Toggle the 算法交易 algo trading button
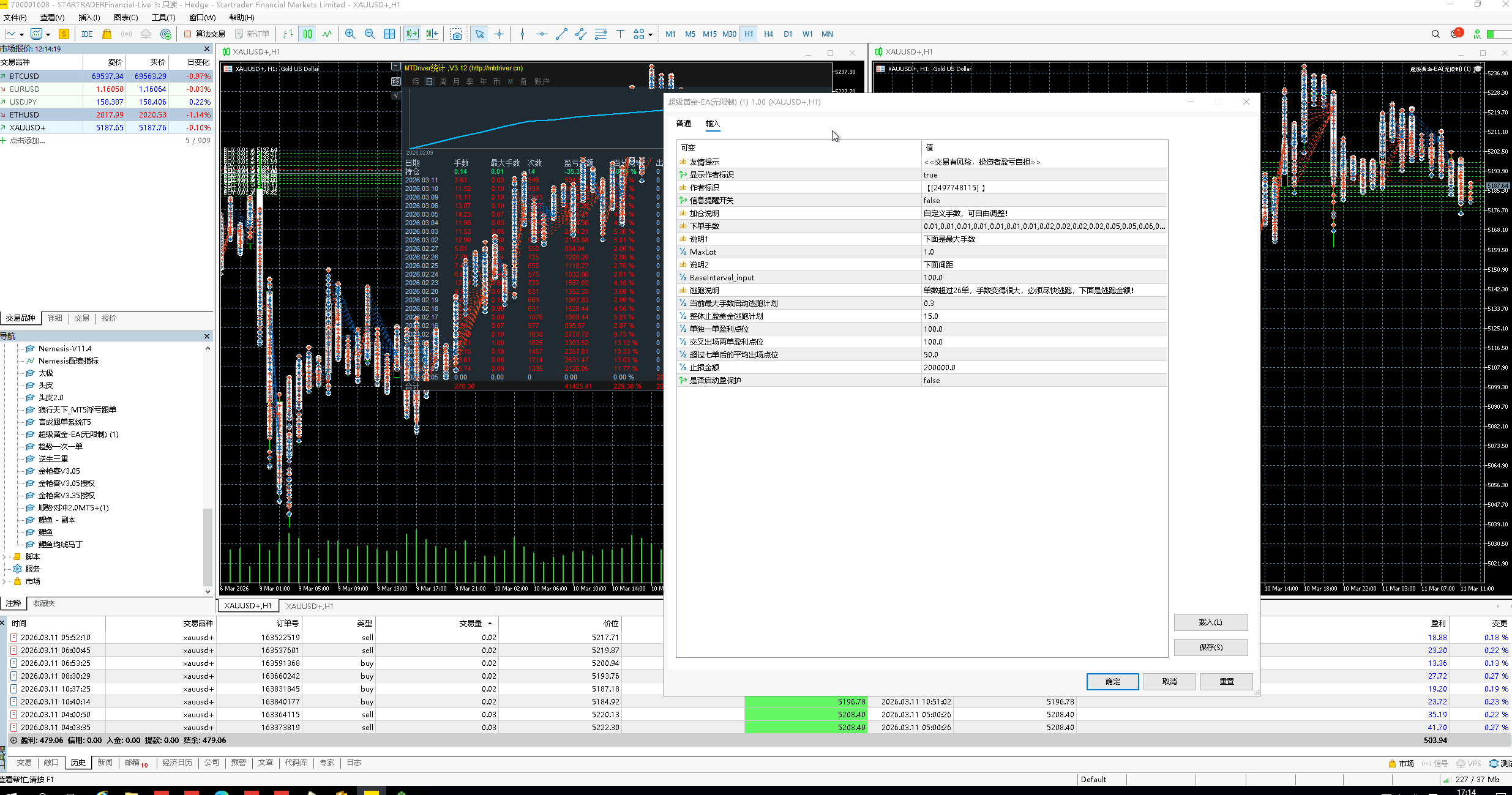Viewport: 1512px width, 795px height. click(x=205, y=34)
